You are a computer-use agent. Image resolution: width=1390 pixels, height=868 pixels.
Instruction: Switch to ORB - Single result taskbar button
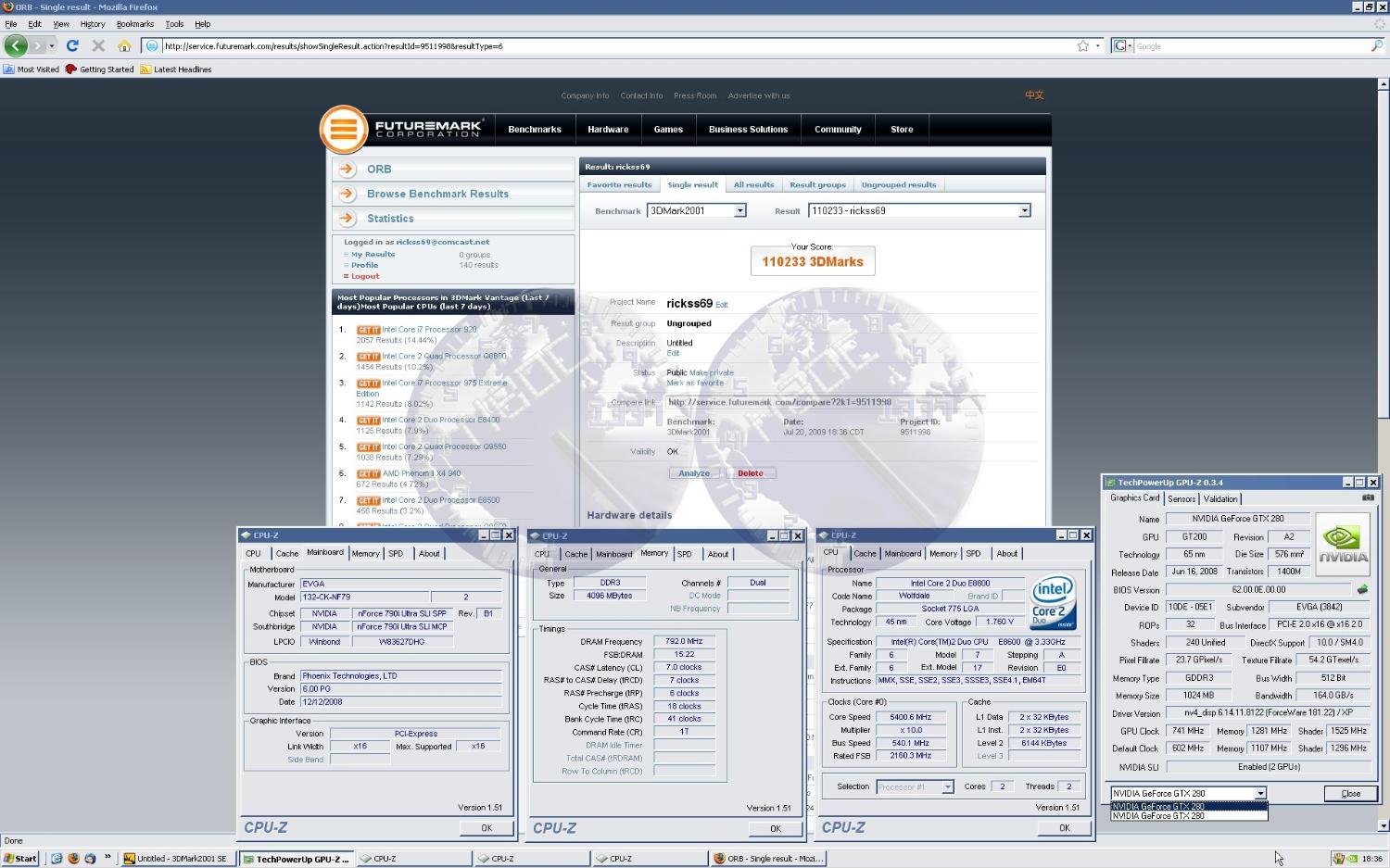coord(768,859)
